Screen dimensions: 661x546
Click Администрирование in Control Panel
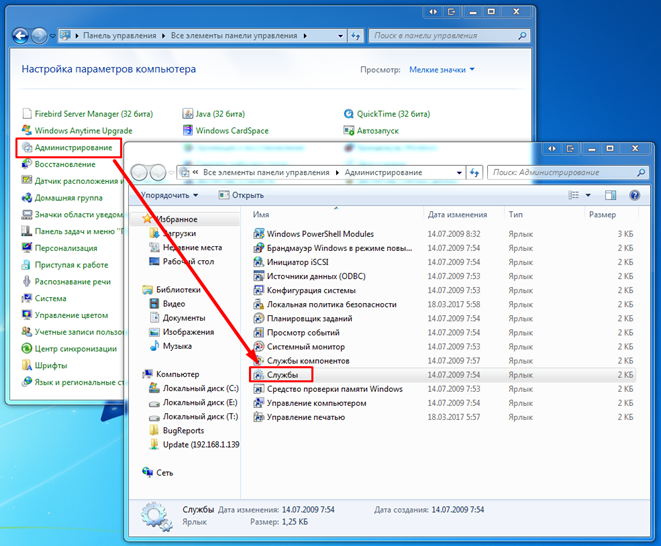pyautogui.click(x=72, y=147)
